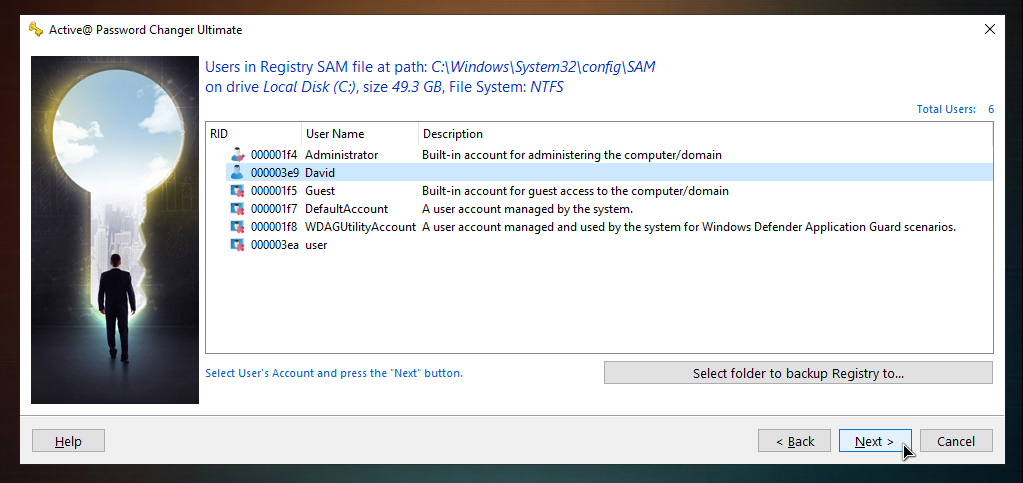Close the Password Changer window

989,29
